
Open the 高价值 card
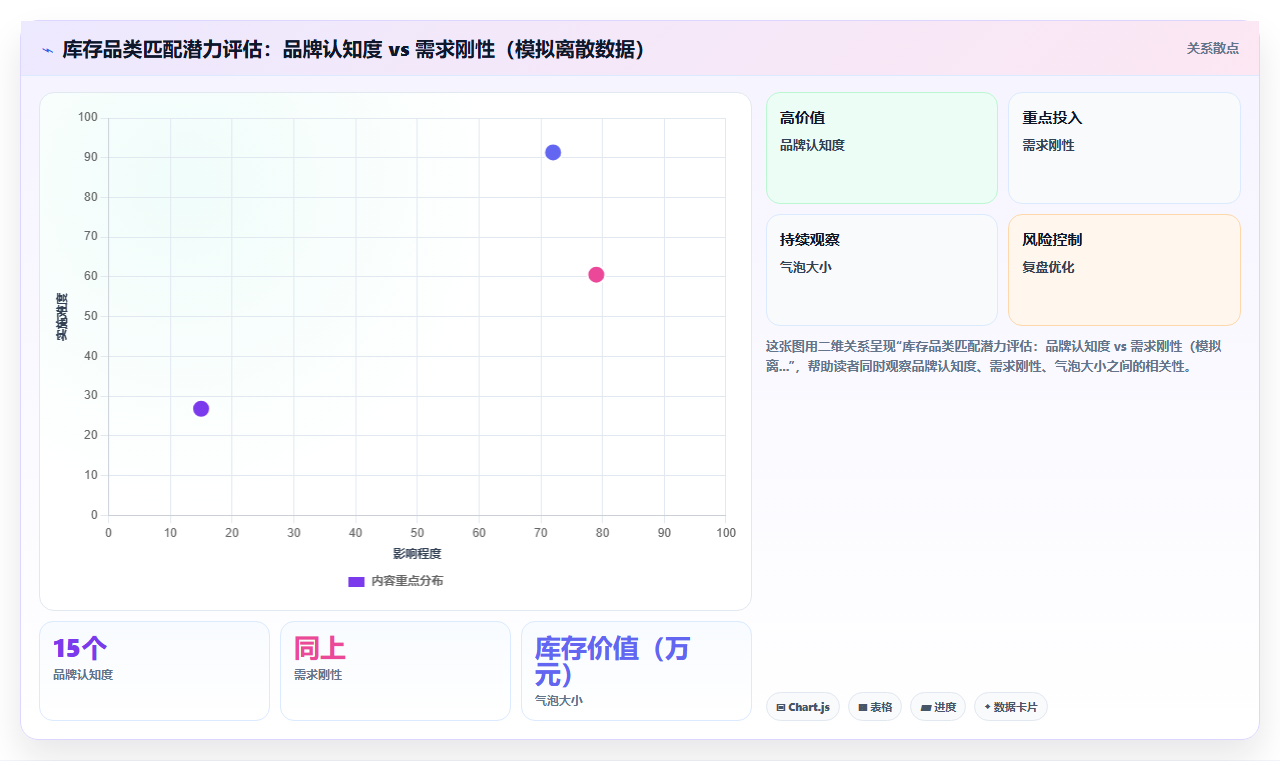[x=882, y=148]
